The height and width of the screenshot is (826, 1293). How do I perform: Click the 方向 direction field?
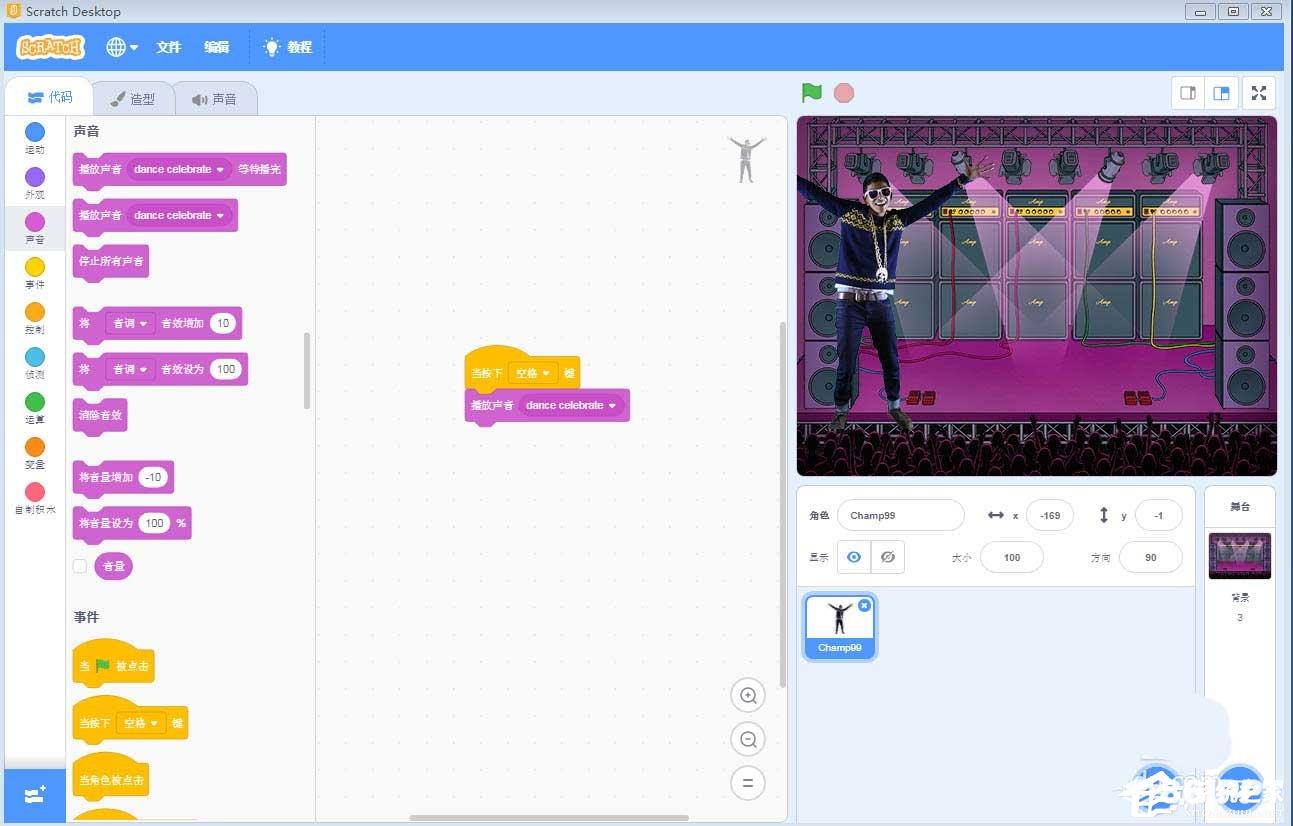point(1151,557)
